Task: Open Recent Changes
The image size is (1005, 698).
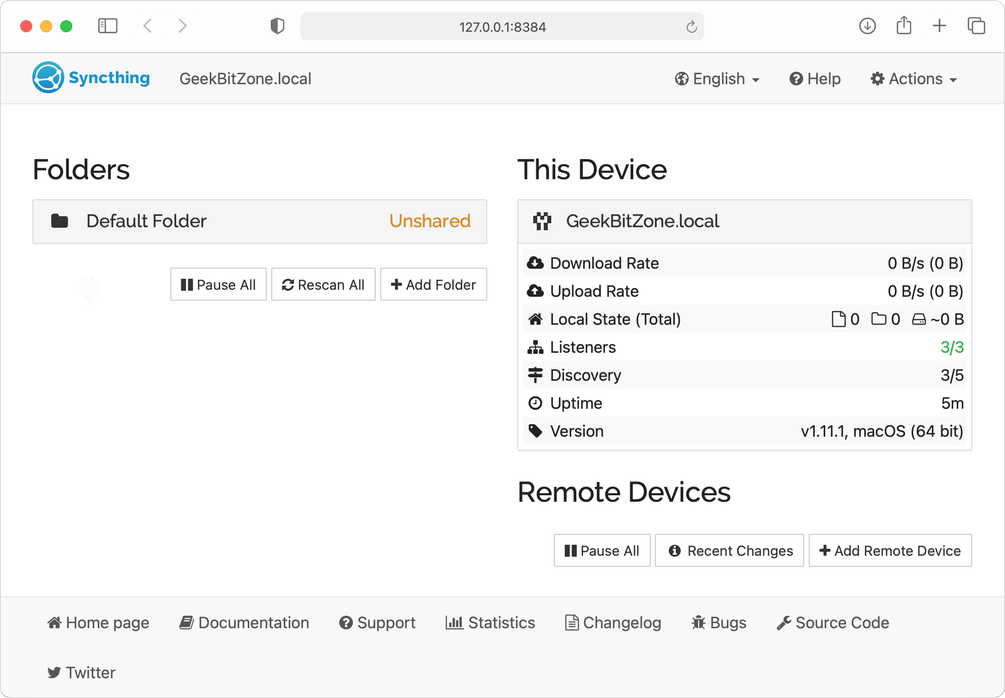Action: click(729, 551)
